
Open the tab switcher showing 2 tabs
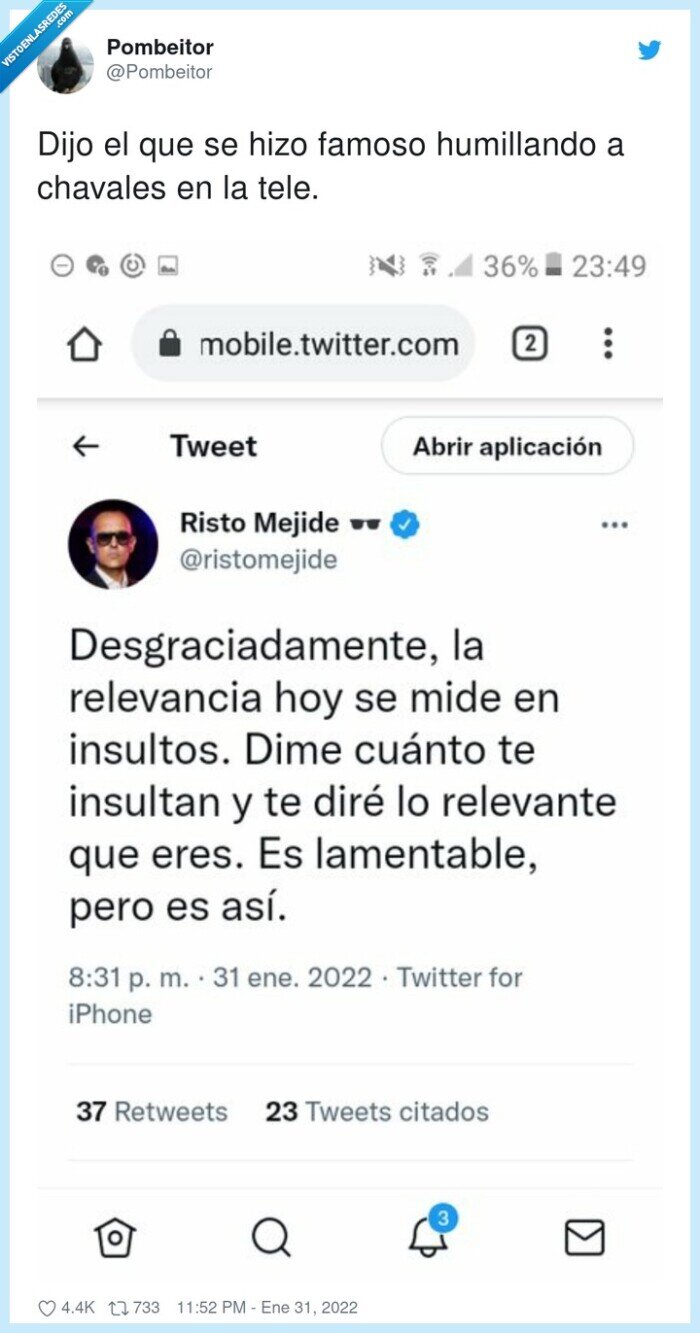pyautogui.click(x=531, y=343)
